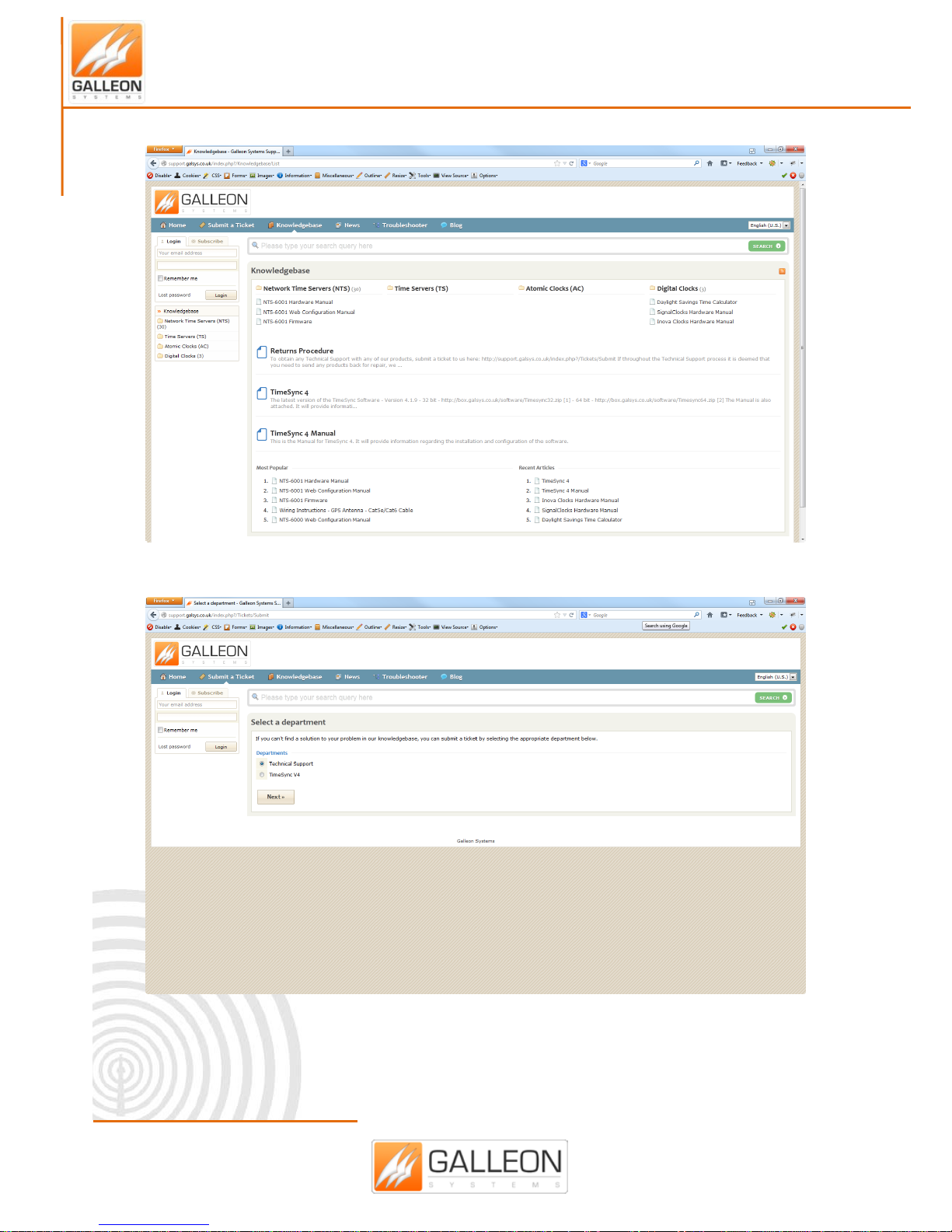Viewport: 952px width, 1232px height.
Task: Click document icon beside TimeSync 4 Manual article
Action: [x=262, y=435]
